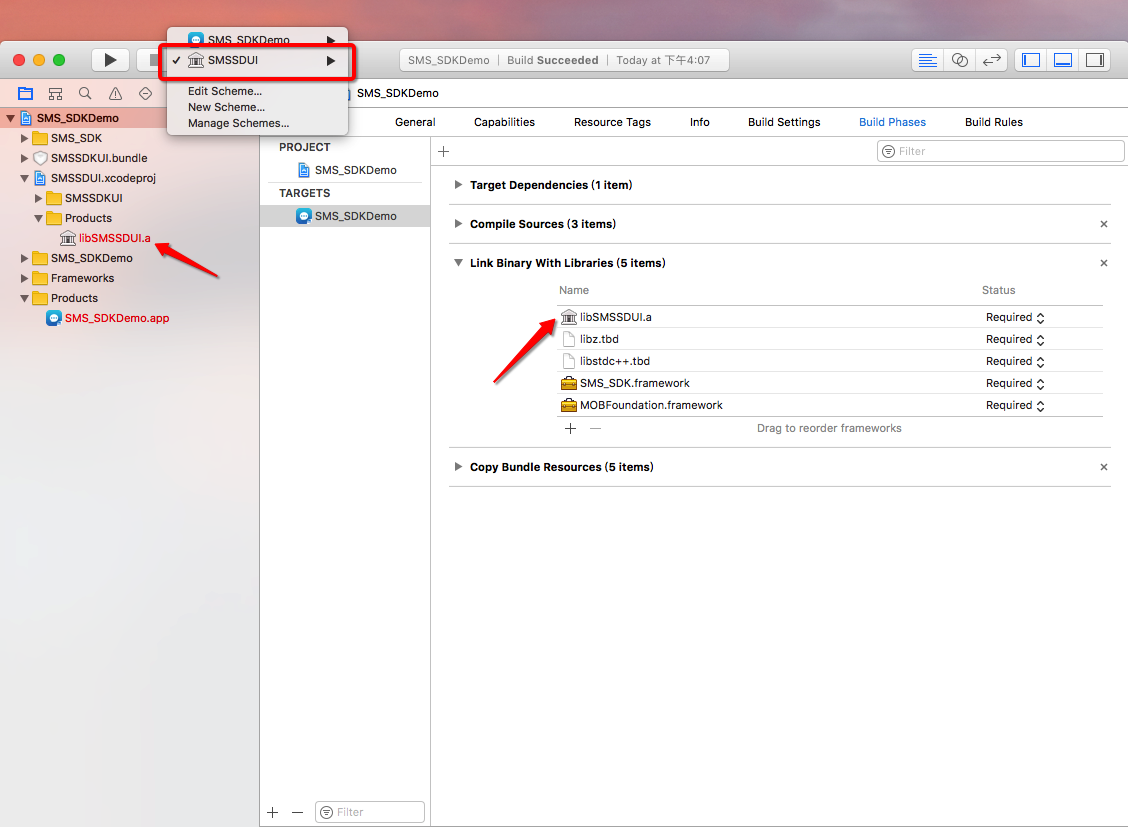Run the project with the Play button
The height and width of the screenshot is (827, 1128).
click(110, 60)
